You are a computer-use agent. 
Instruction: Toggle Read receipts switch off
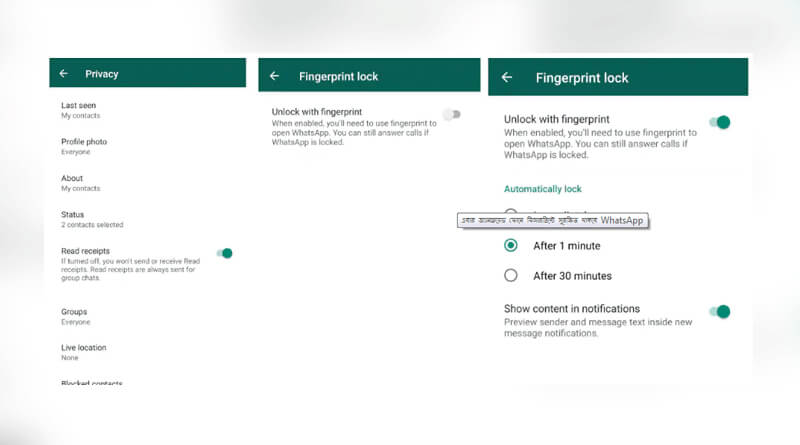pos(224,253)
